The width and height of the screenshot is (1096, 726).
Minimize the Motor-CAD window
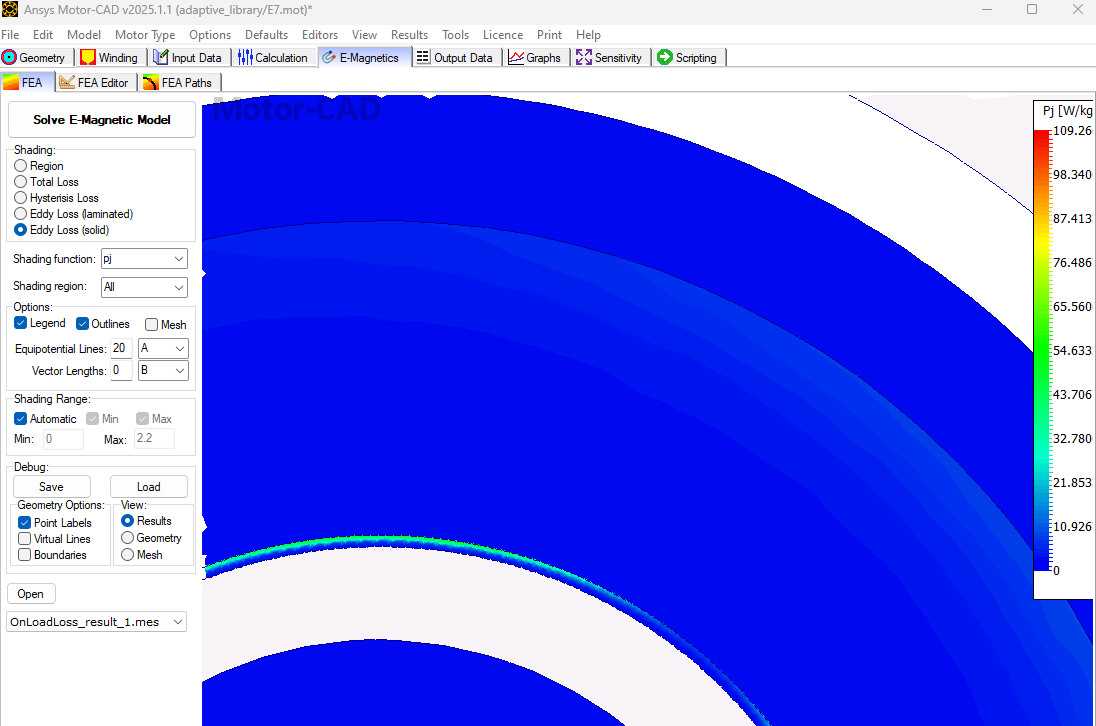987,10
